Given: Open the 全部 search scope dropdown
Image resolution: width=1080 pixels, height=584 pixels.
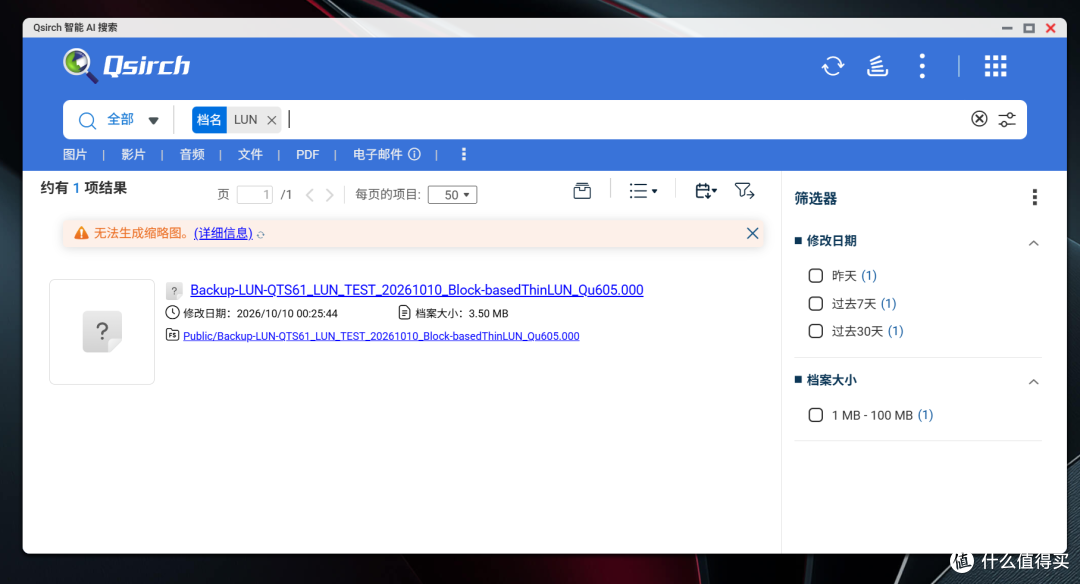Looking at the screenshot, I should (133, 120).
